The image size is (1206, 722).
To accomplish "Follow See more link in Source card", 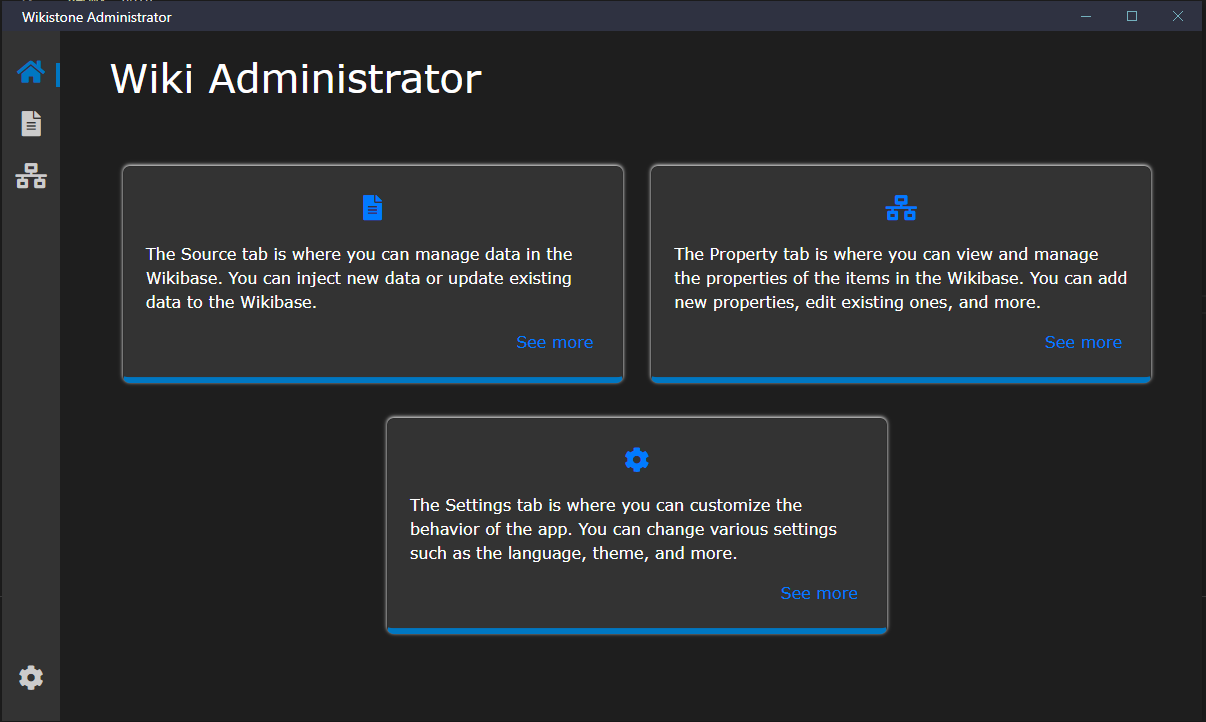I will click(554, 342).
